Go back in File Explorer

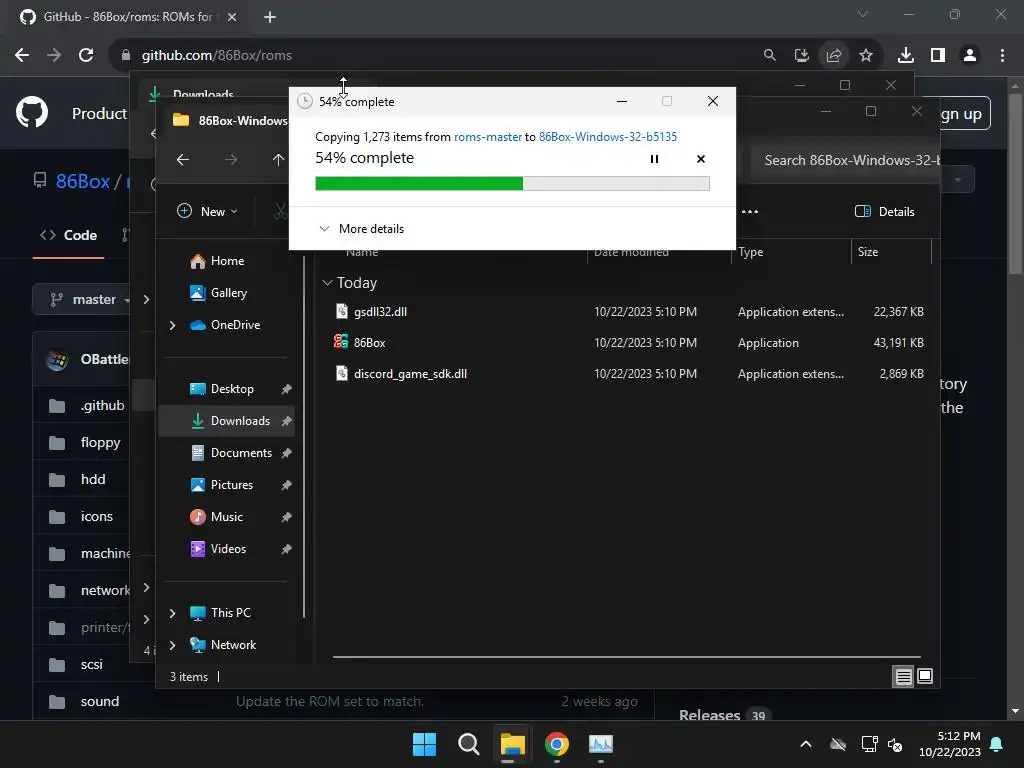pos(183,159)
